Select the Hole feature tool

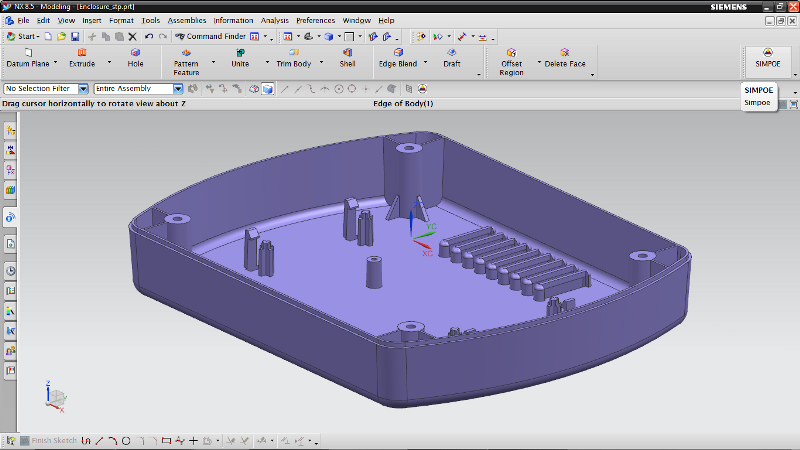coord(135,58)
